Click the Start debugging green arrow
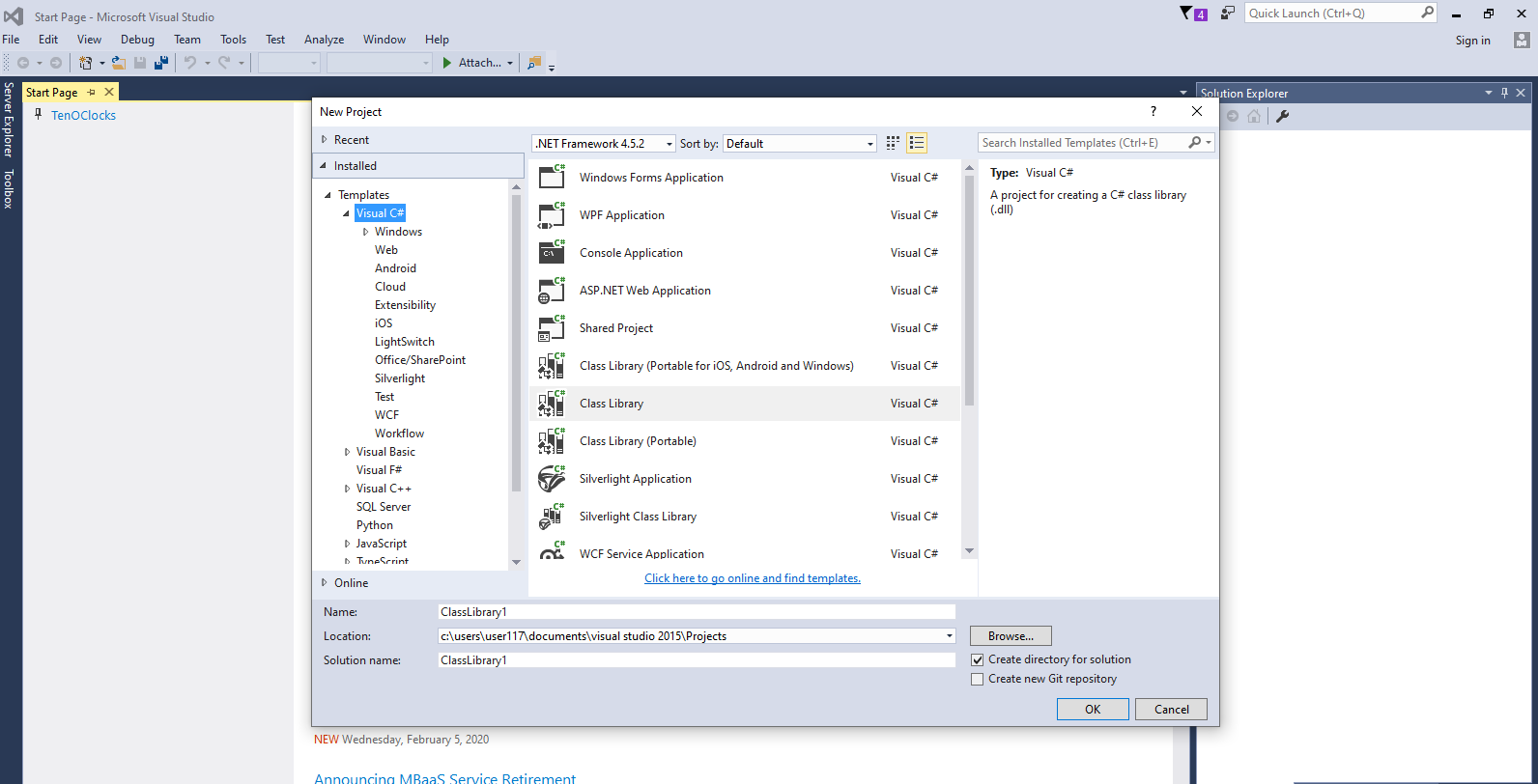The image size is (1538, 784). point(447,63)
